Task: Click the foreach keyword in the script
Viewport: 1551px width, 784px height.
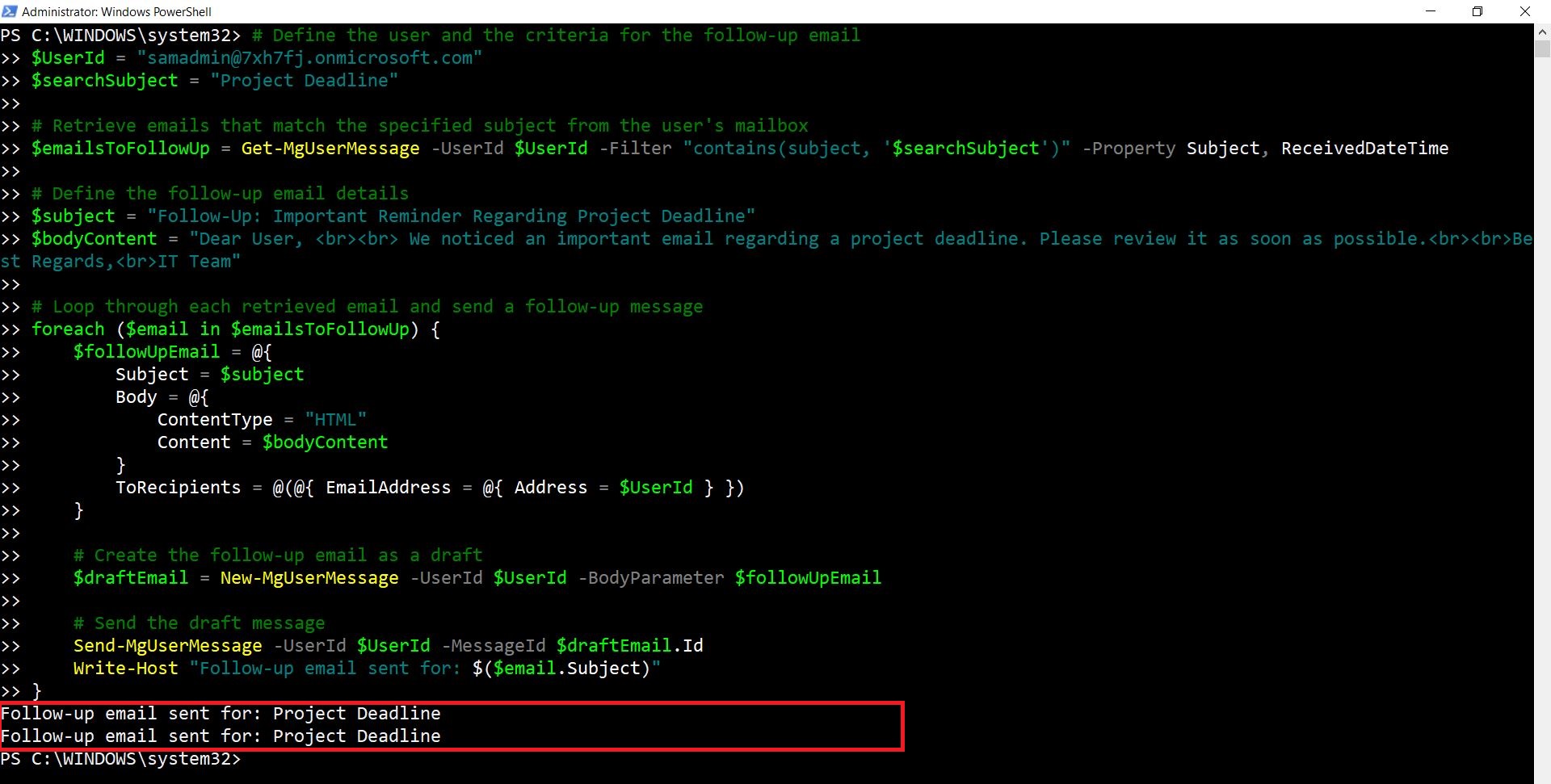Action: coord(68,329)
